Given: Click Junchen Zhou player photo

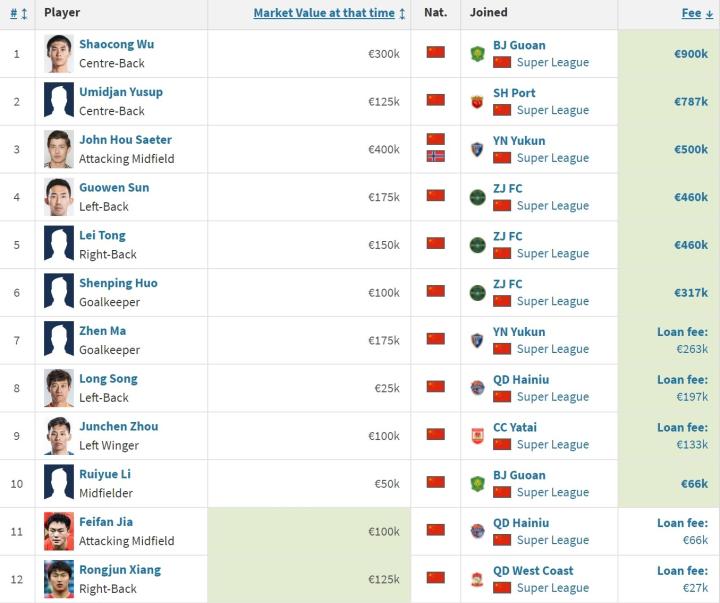Looking at the screenshot, I should coord(59,436).
